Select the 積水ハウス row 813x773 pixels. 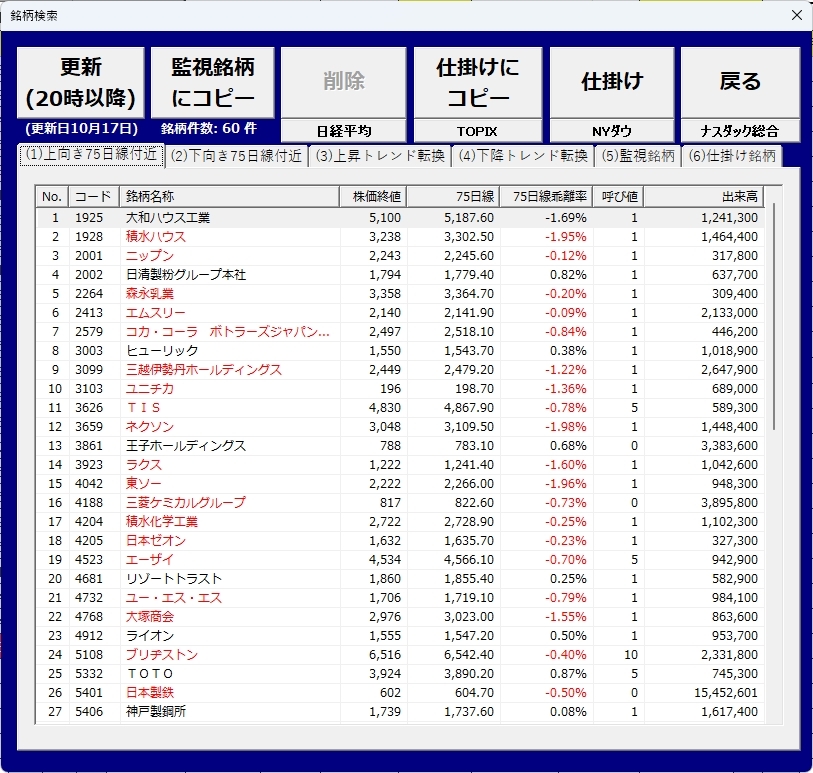coord(400,237)
